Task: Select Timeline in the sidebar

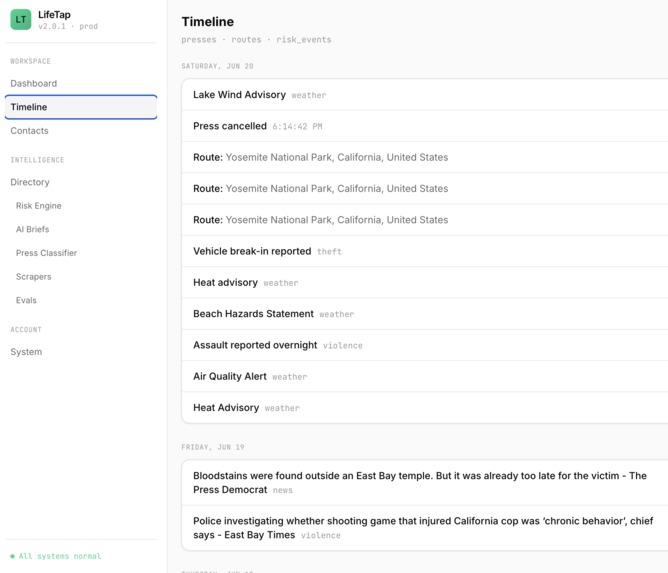Action: (81, 107)
